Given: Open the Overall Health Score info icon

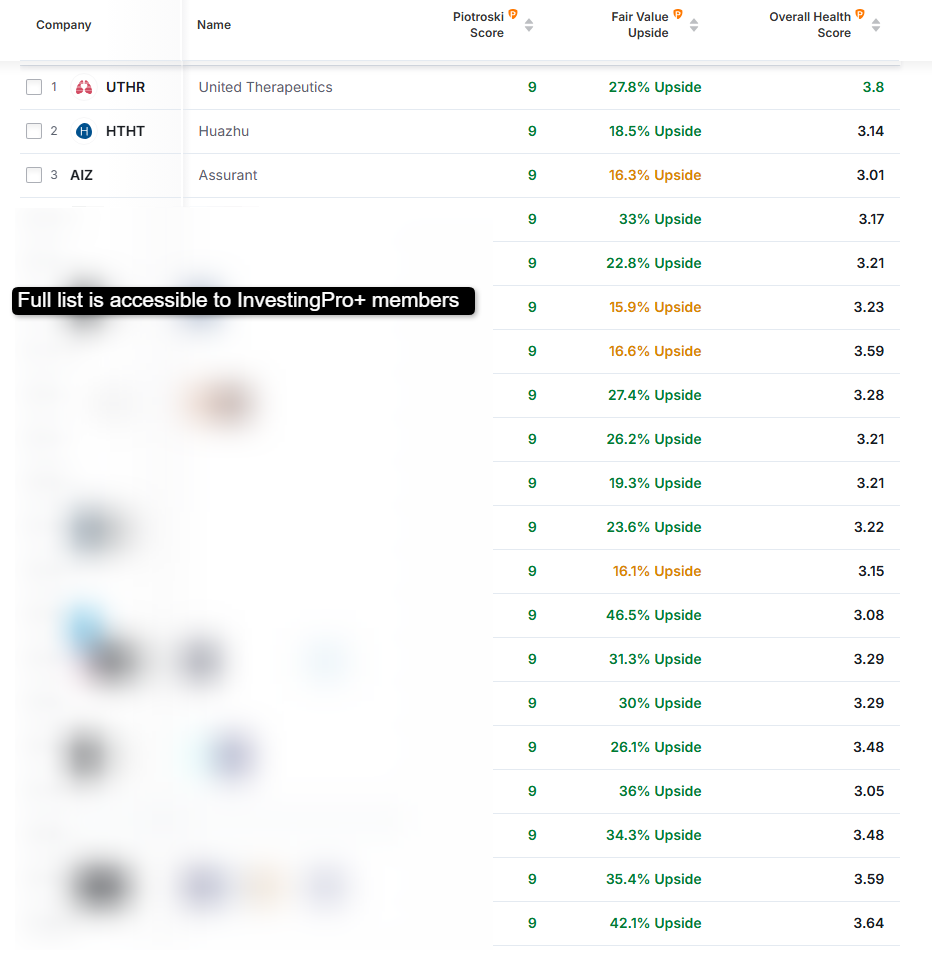Looking at the screenshot, I should tap(860, 15).
